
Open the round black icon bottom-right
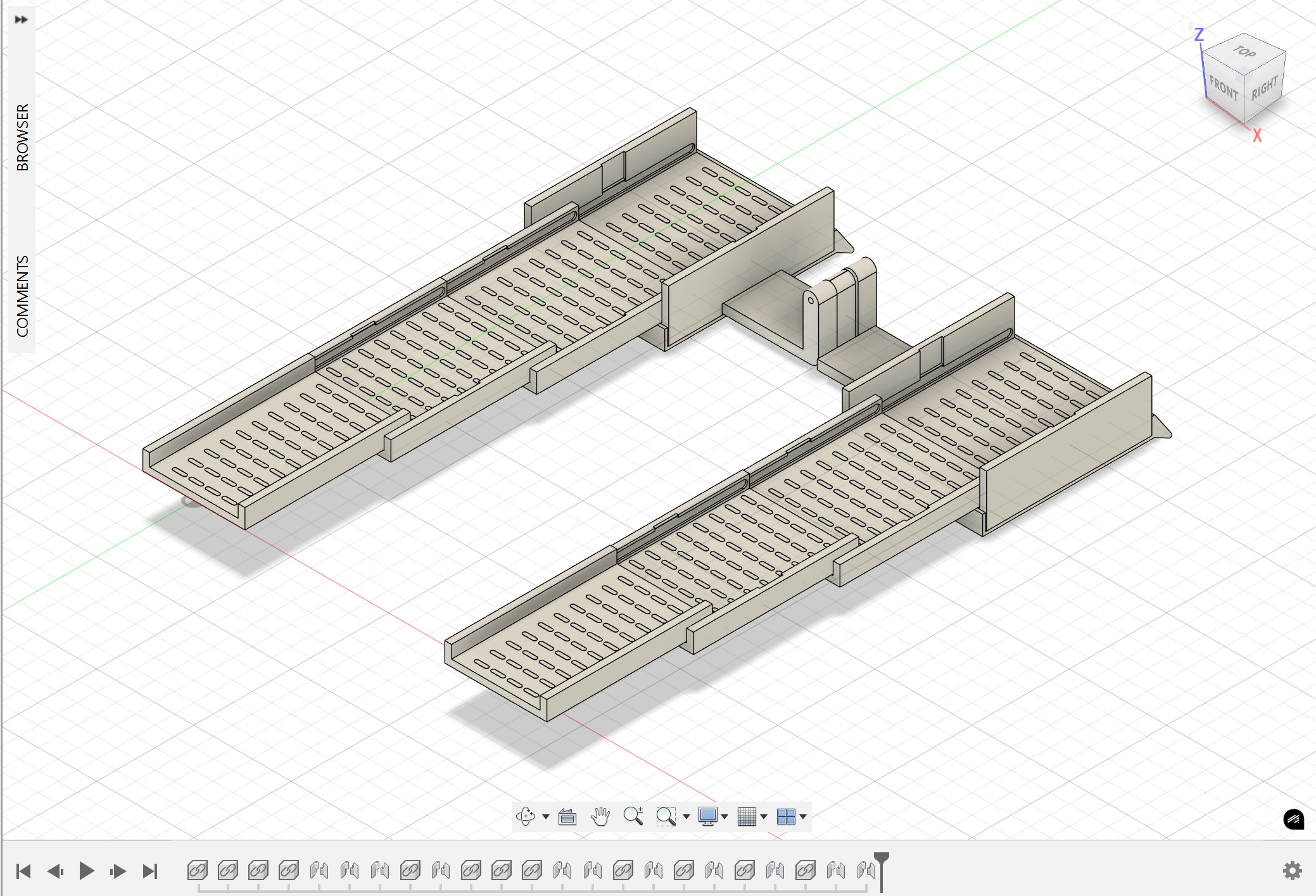tap(1294, 819)
